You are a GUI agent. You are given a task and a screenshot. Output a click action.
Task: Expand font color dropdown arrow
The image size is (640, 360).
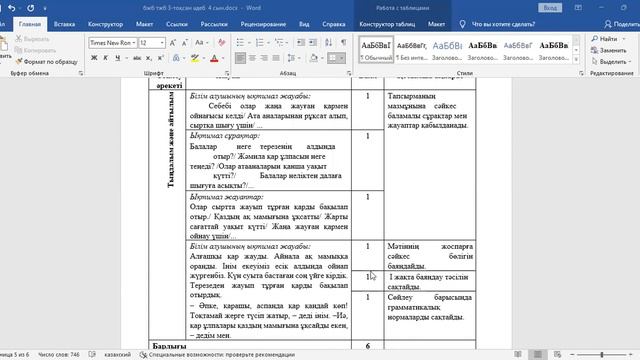(223, 58)
